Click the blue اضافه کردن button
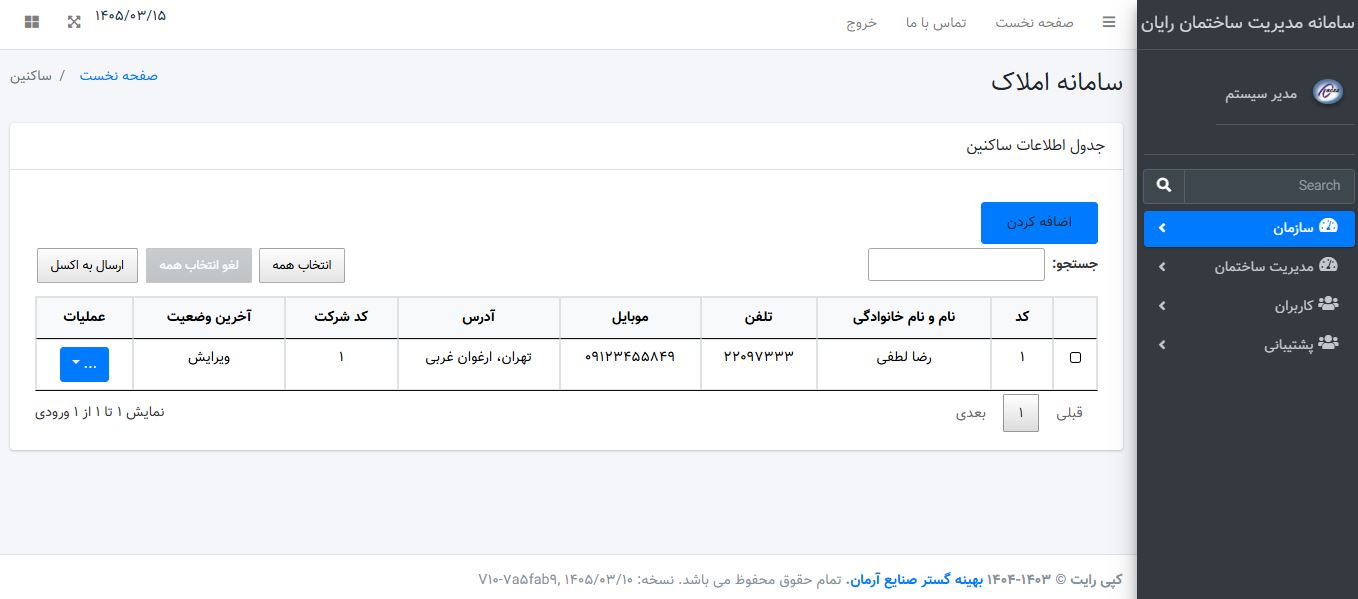 (x=1039, y=222)
